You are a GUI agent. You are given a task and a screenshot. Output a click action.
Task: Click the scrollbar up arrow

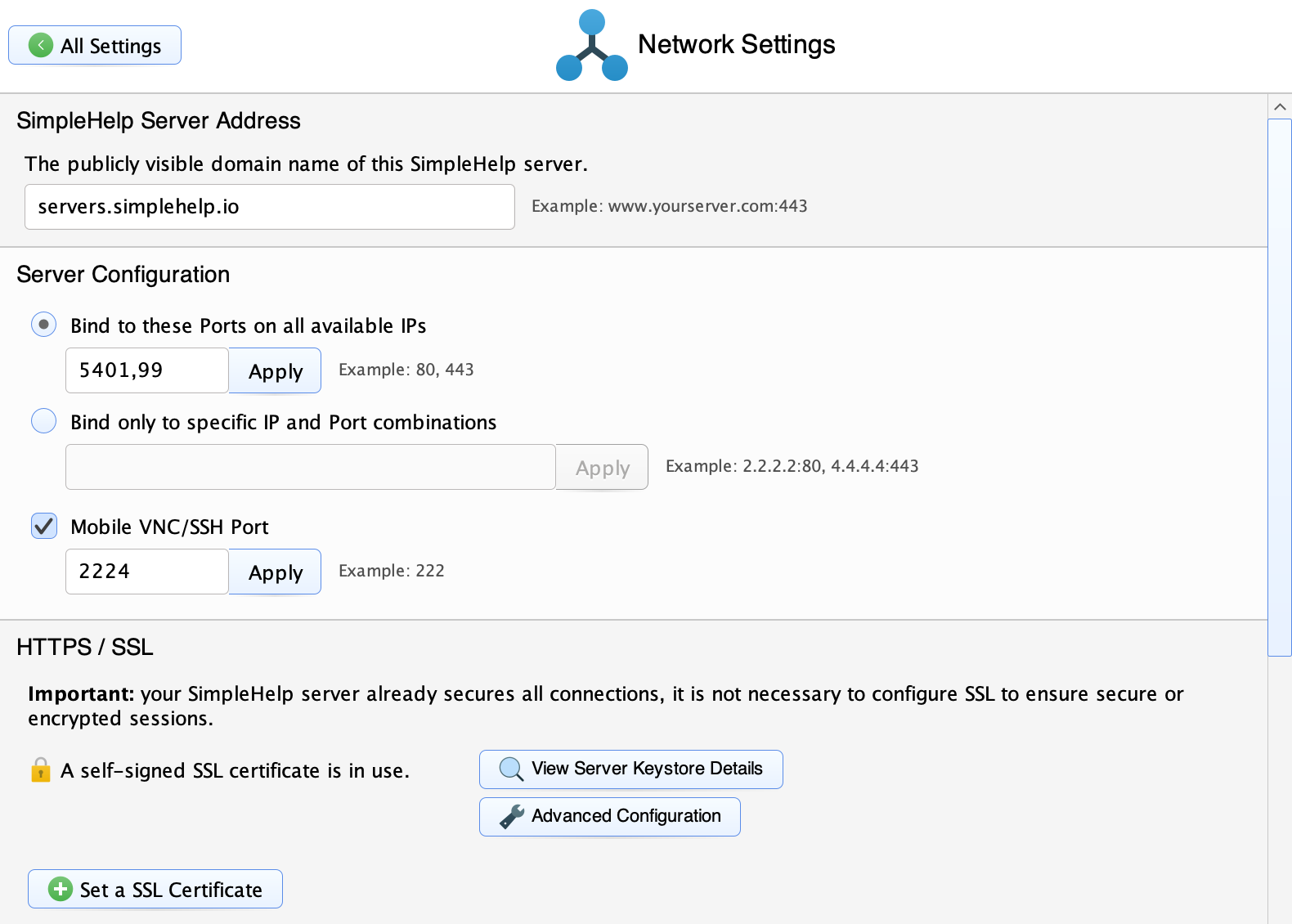point(1280,106)
